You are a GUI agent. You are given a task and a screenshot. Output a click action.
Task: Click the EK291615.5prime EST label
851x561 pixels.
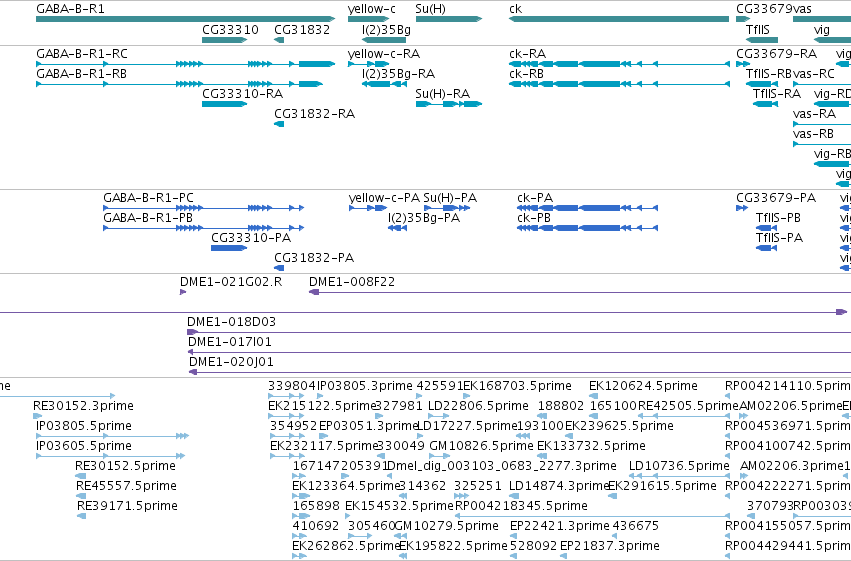click(x=662, y=487)
